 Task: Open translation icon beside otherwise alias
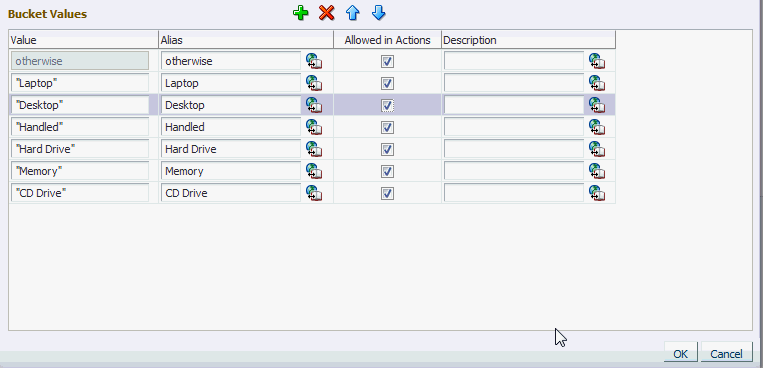click(314, 61)
